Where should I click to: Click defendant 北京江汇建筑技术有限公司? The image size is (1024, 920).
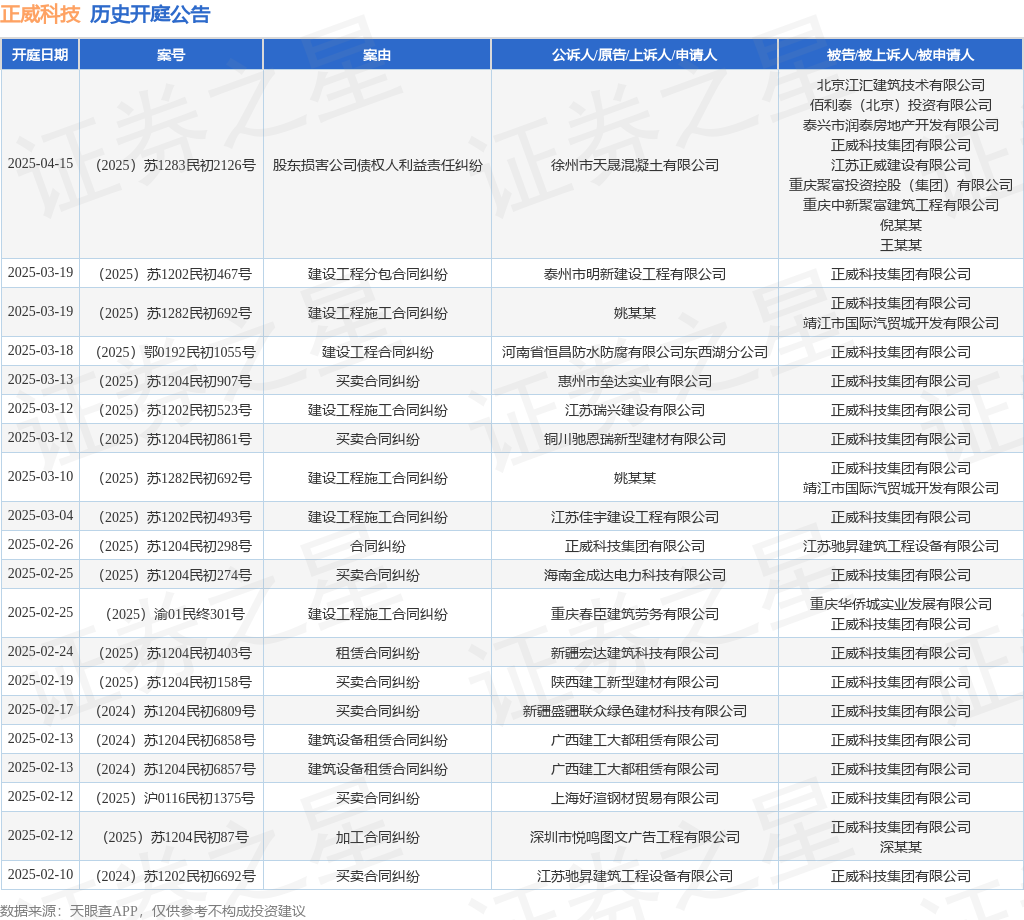[901, 85]
